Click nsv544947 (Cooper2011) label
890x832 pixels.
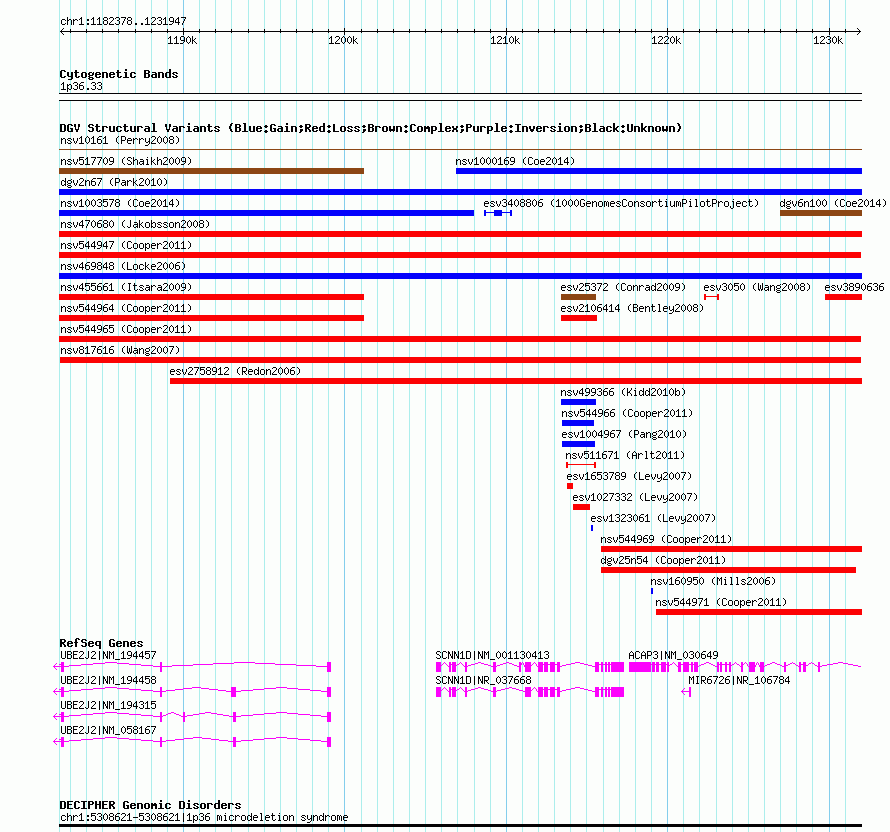(126, 245)
